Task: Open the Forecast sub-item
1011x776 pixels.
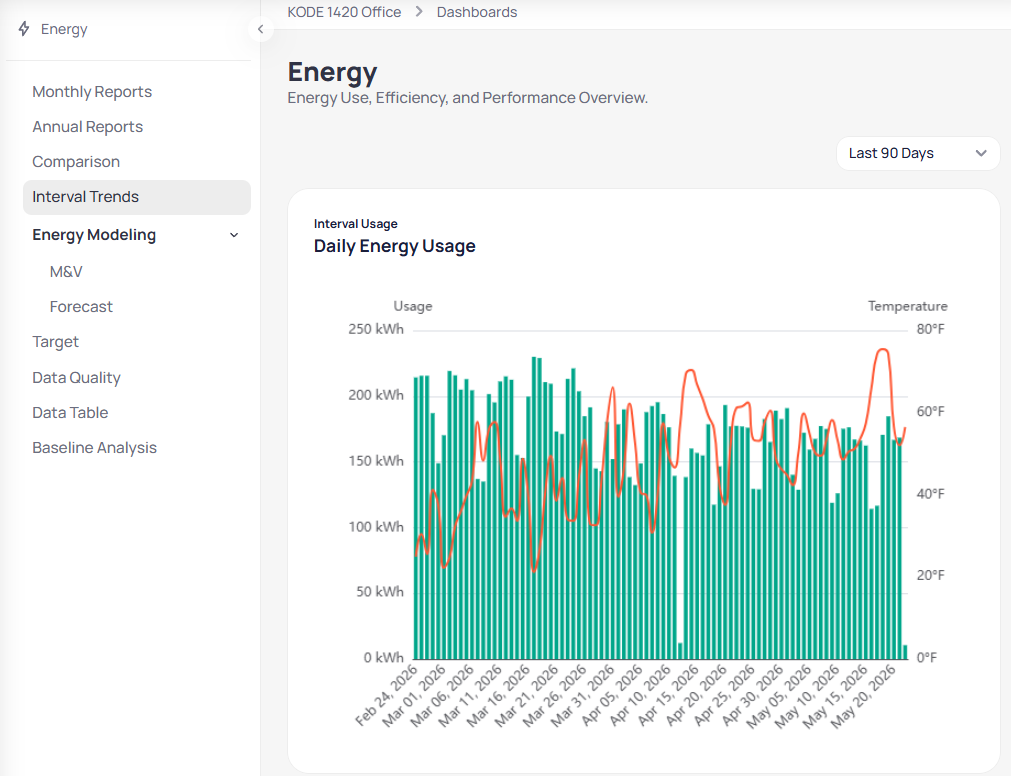Action: tap(81, 307)
